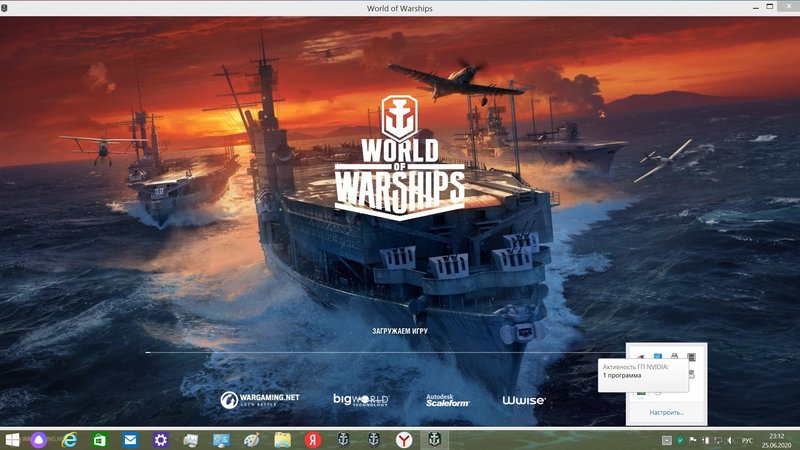Viewport: 800px width, 450px height.
Task: Open the green Windows Store icon
Action: point(100,440)
